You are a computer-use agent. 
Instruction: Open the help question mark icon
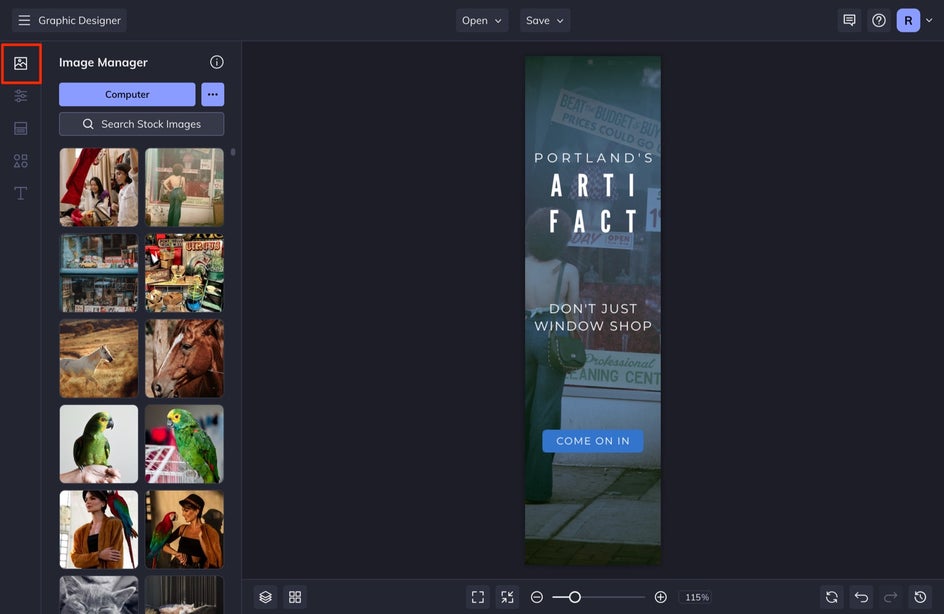click(x=879, y=20)
